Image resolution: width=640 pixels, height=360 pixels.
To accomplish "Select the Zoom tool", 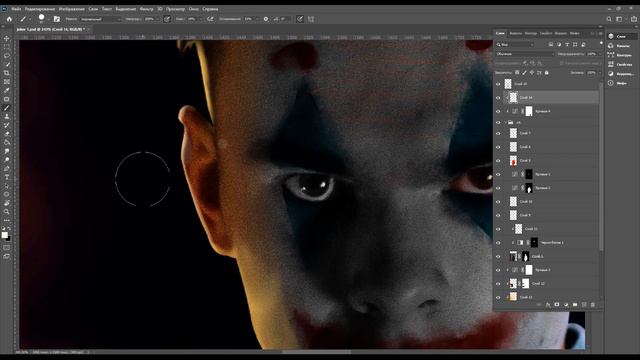I will pos(7,211).
